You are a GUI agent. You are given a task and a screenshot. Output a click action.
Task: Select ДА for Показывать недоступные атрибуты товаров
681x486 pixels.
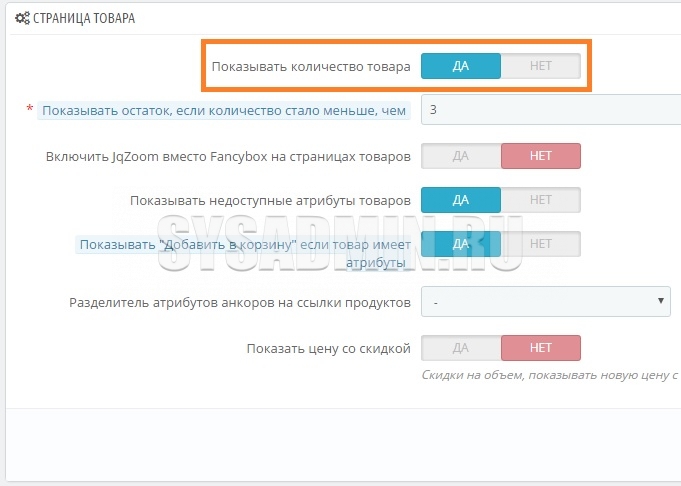pyautogui.click(x=461, y=200)
